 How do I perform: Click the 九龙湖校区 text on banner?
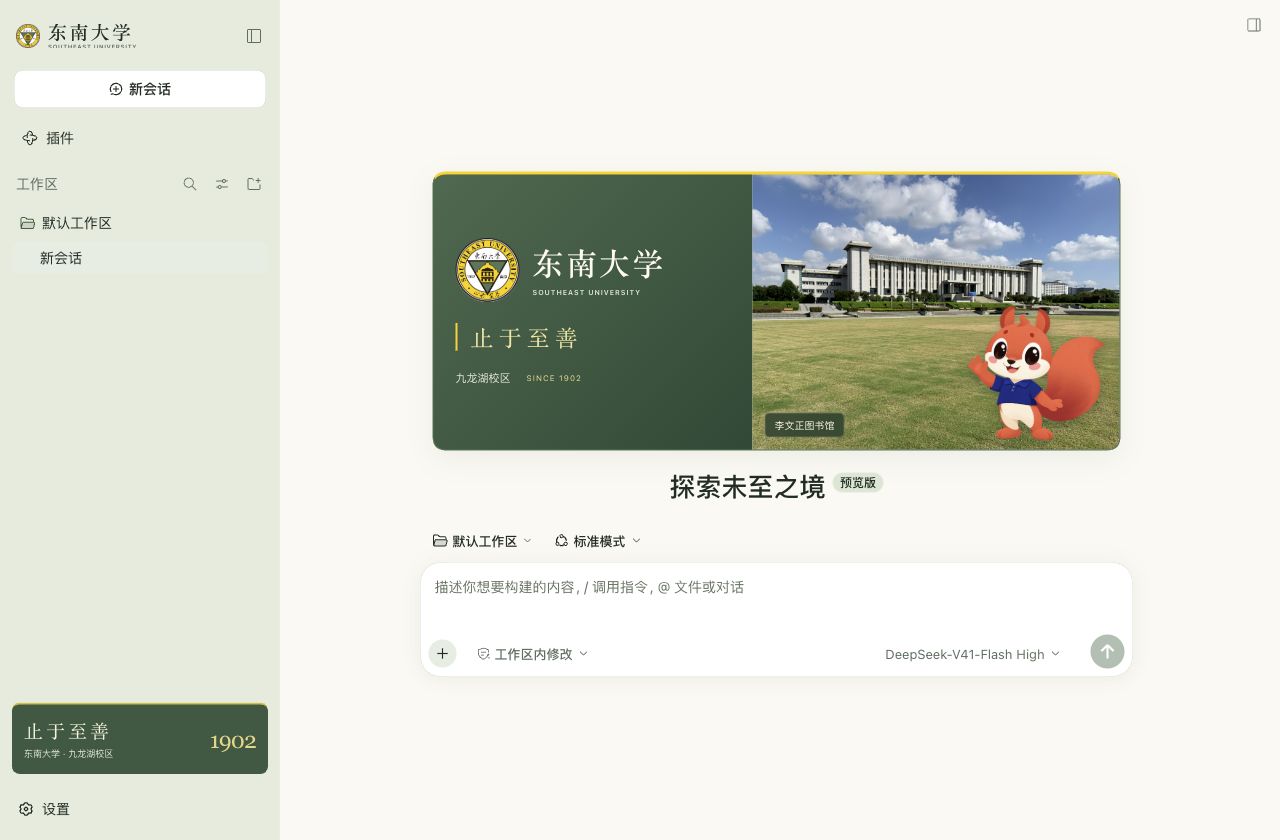pyautogui.click(x=483, y=378)
